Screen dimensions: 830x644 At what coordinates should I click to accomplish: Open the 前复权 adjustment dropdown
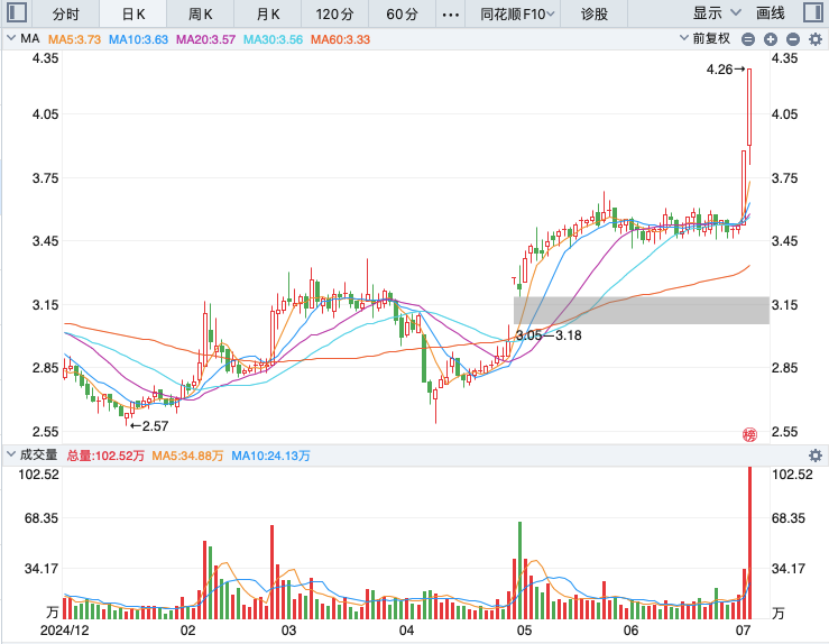coord(705,39)
